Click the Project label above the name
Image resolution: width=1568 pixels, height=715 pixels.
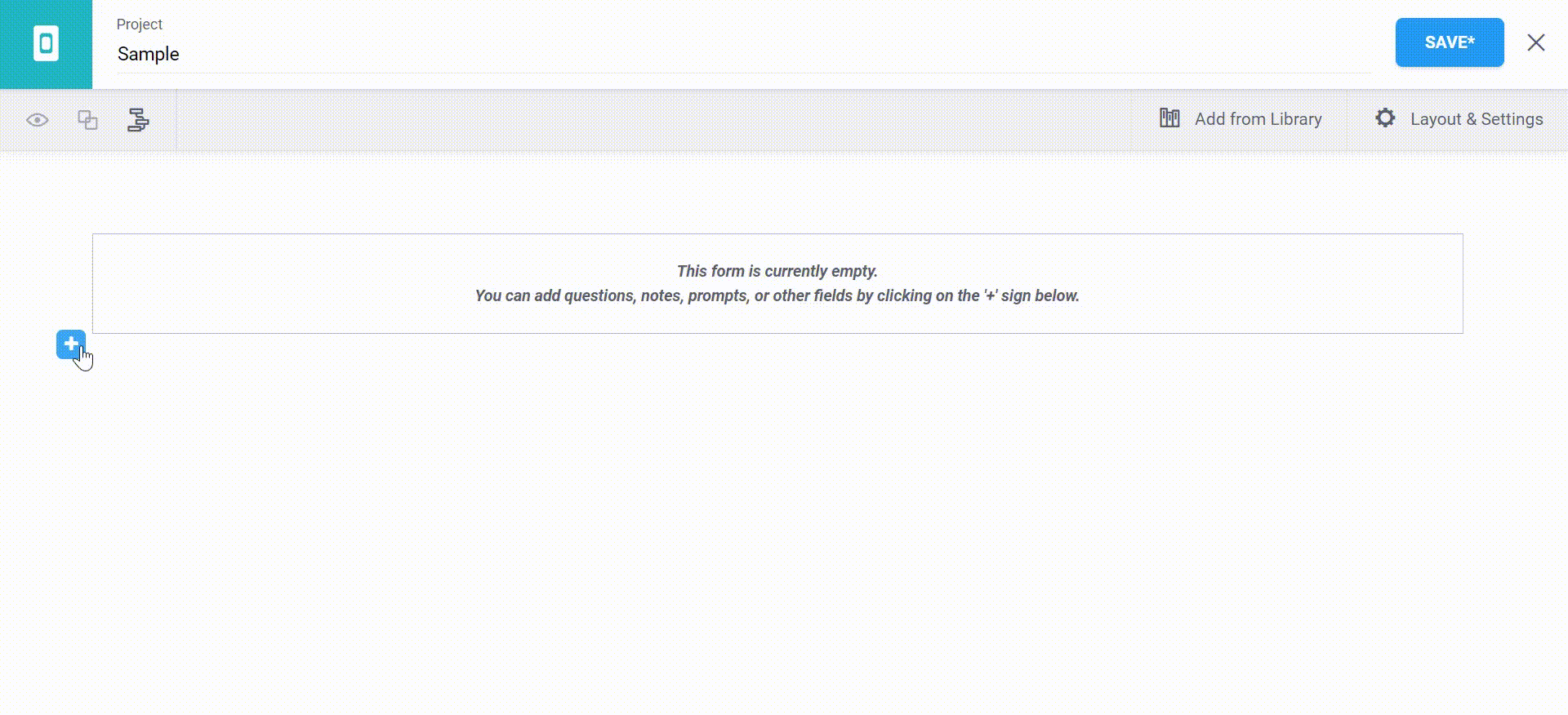pyautogui.click(x=140, y=24)
